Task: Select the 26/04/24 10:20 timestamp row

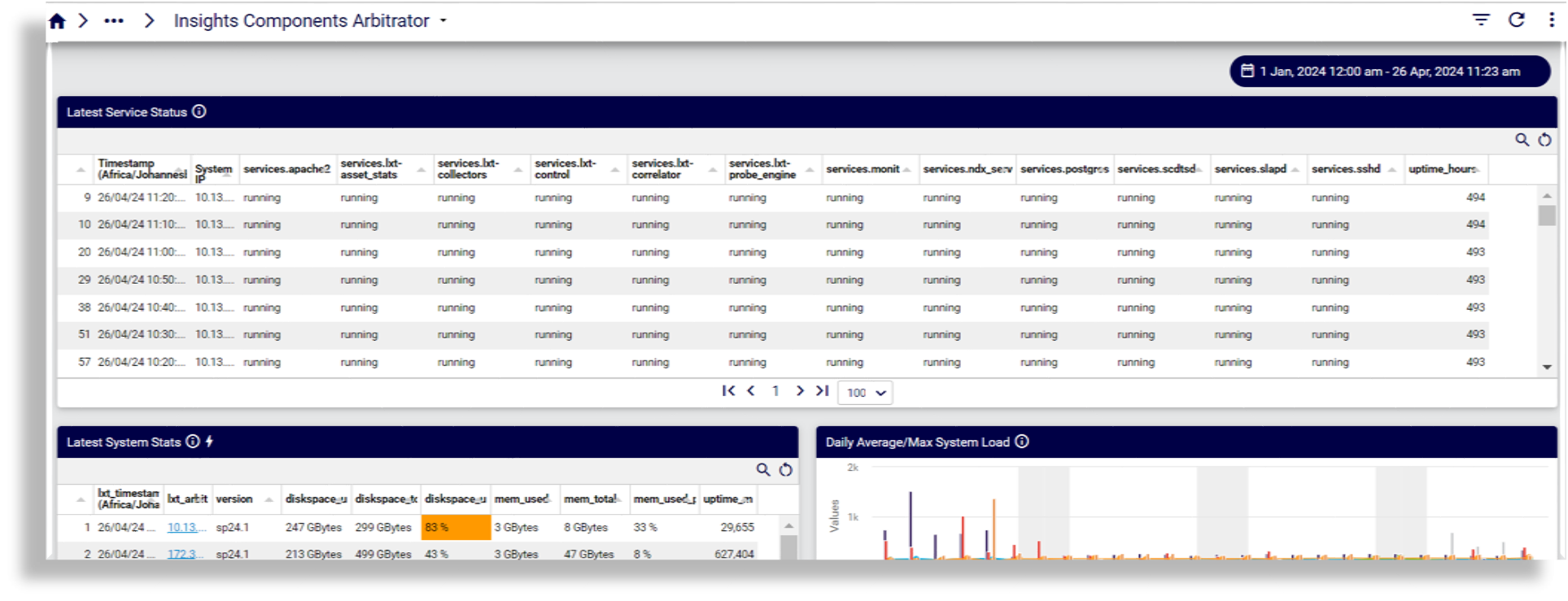Action: point(142,362)
